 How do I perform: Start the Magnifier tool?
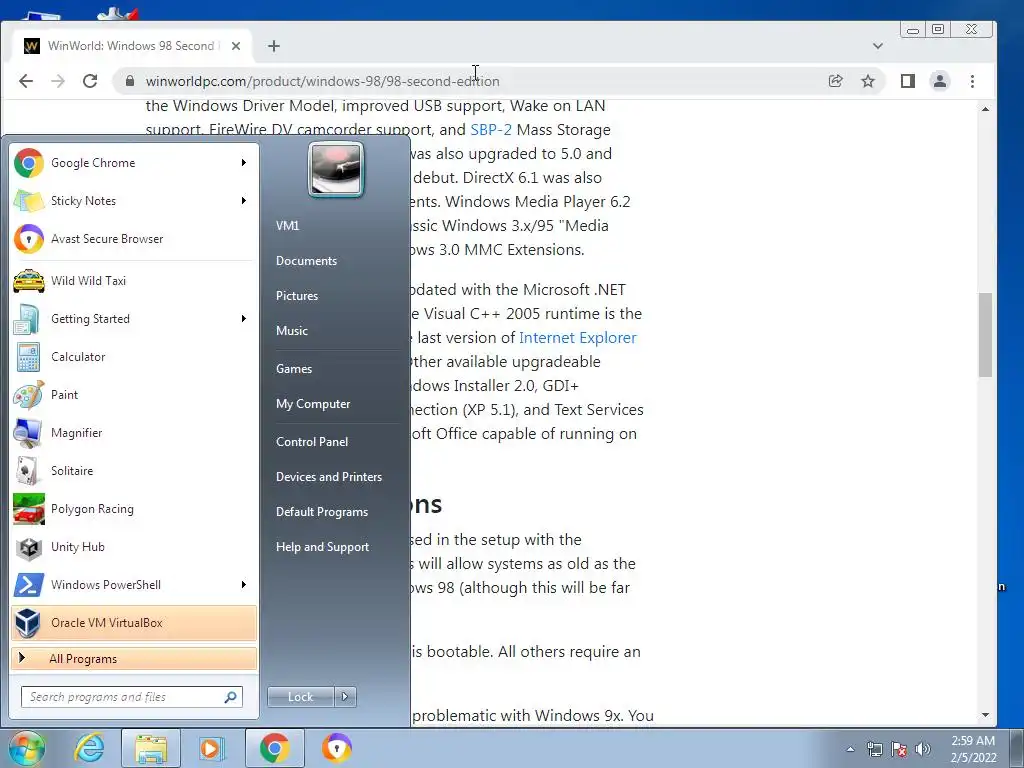134,432
